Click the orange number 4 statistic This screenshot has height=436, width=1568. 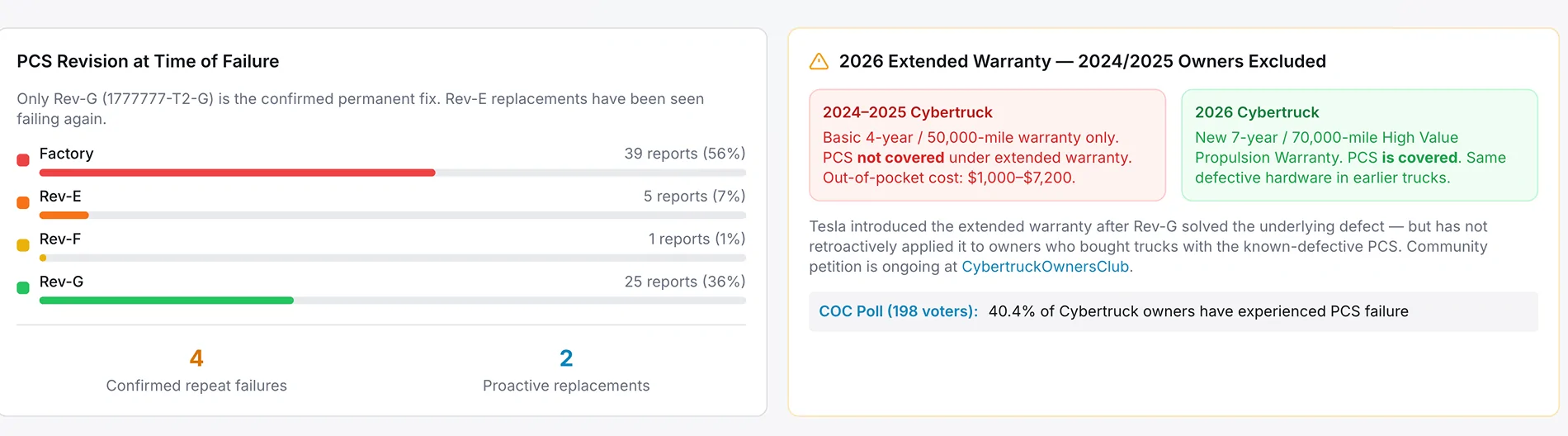pos(196,358)
